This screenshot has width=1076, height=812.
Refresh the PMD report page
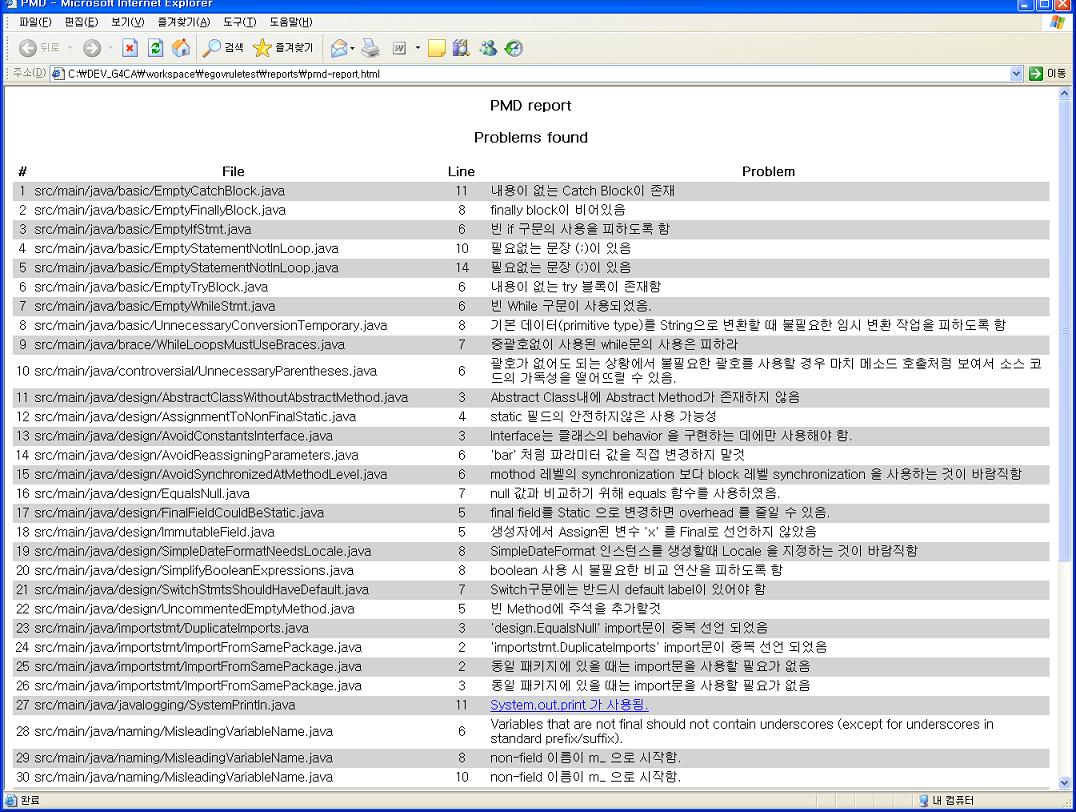156,46
